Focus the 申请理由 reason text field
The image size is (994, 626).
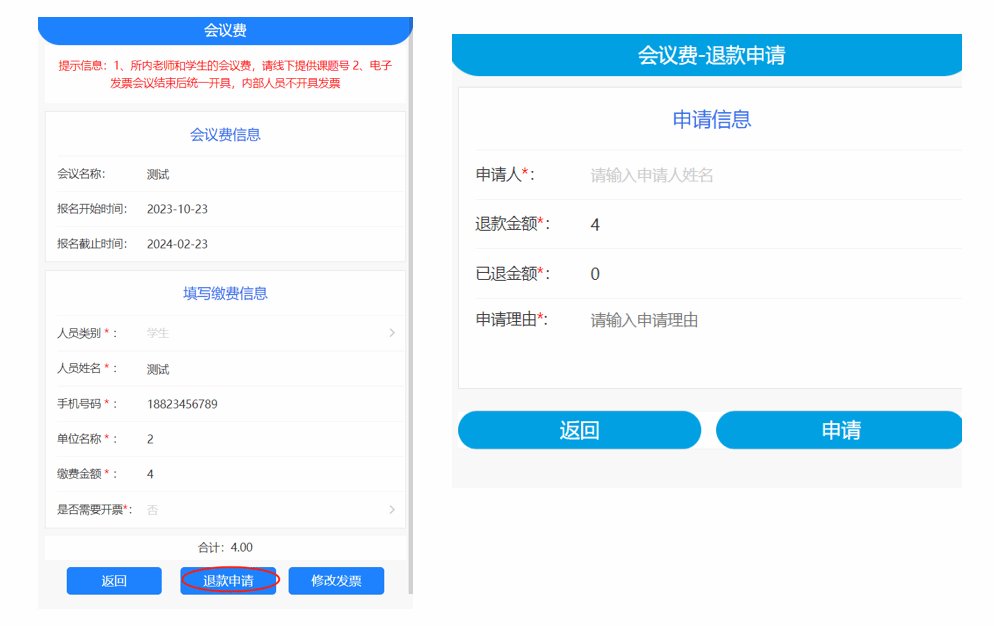[x=760, y=321]
